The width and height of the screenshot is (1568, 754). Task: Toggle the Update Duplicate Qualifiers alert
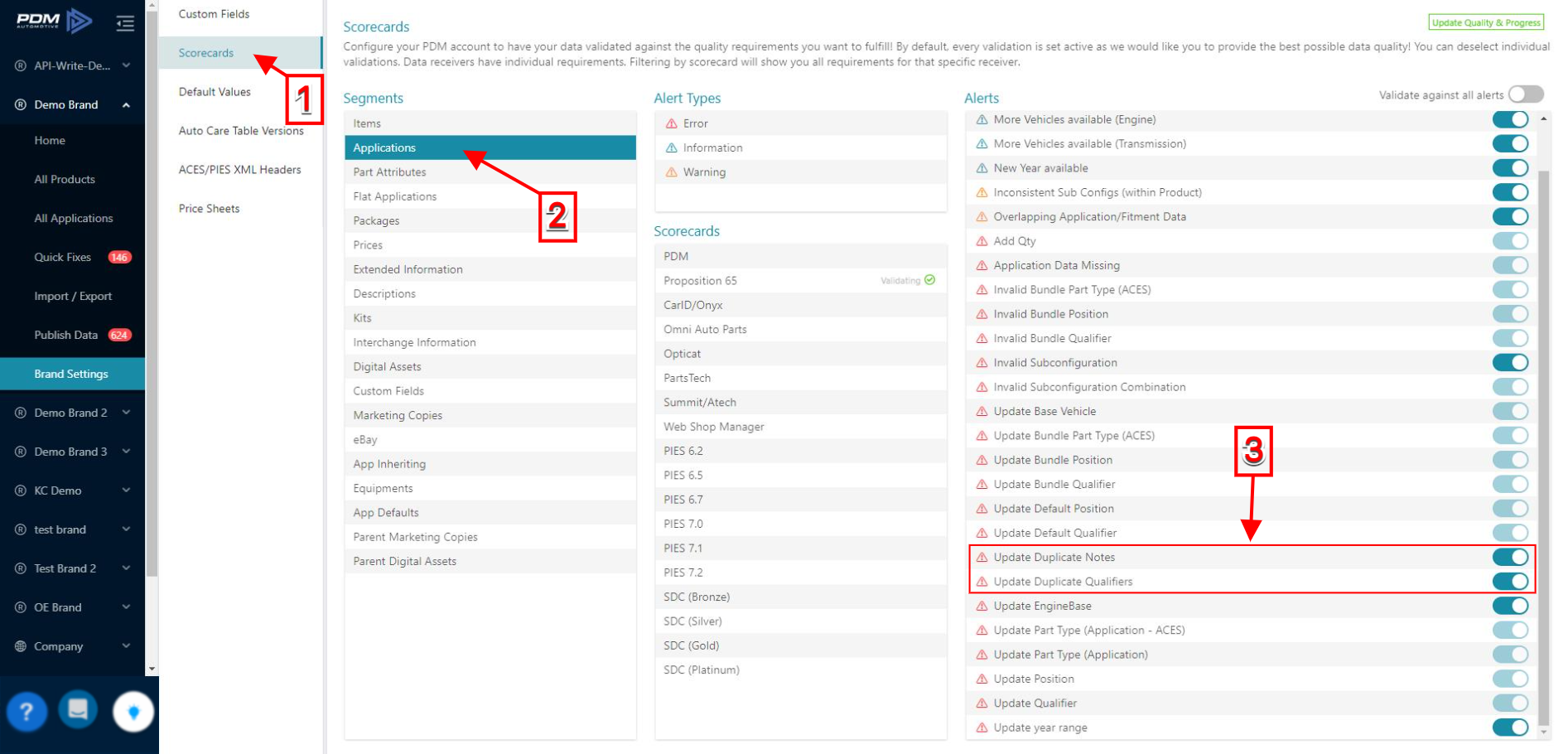click(1510, 582)
